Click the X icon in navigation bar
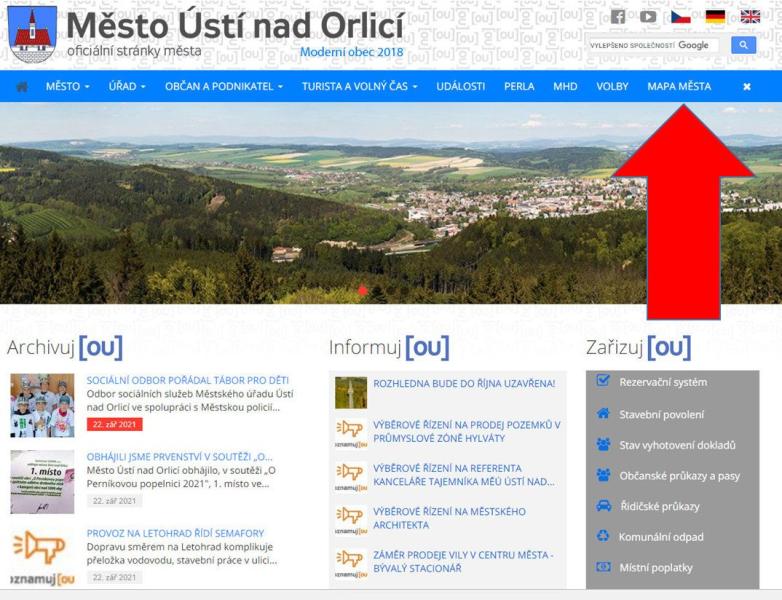Screen dimensions: 782x600 [746, 87]
